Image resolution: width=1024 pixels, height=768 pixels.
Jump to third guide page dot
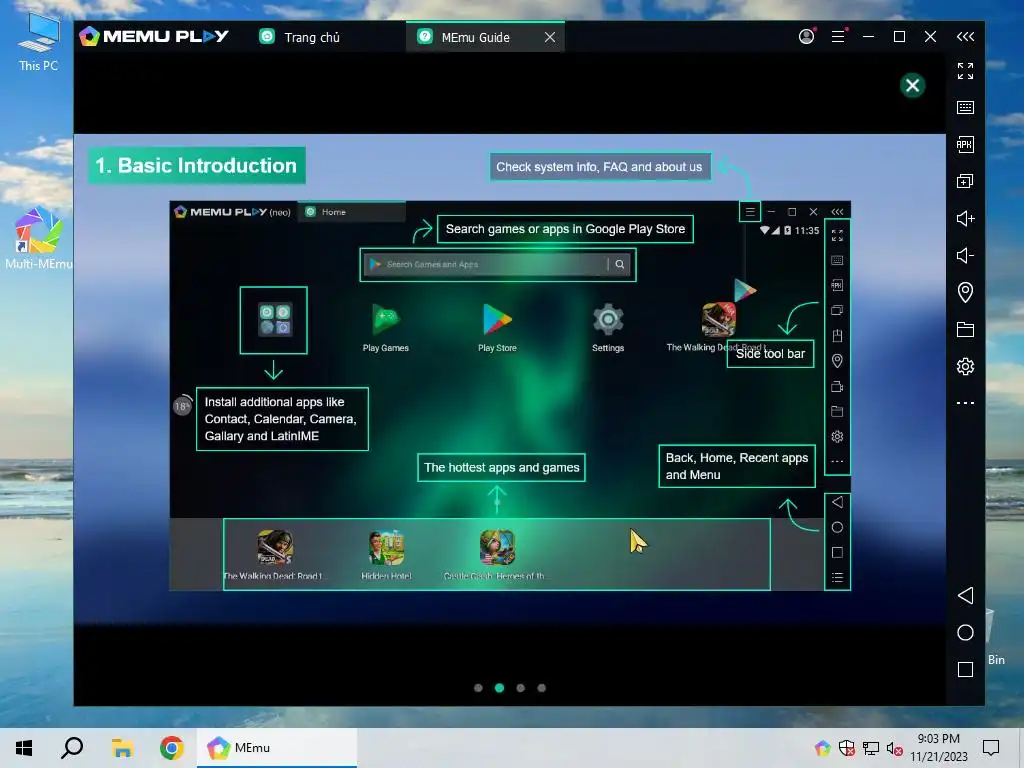[x=520, y=688]
